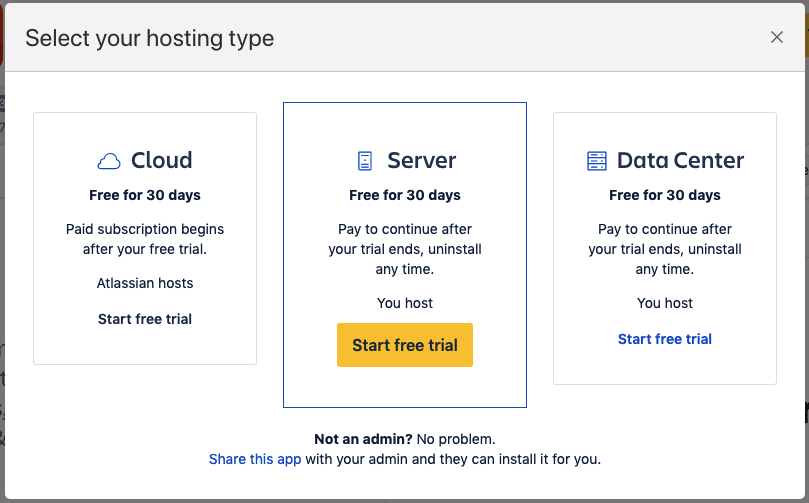Click Free for 30 days under Data Center
The width and height of the screenshot is (809, 503).
[665, 195]
